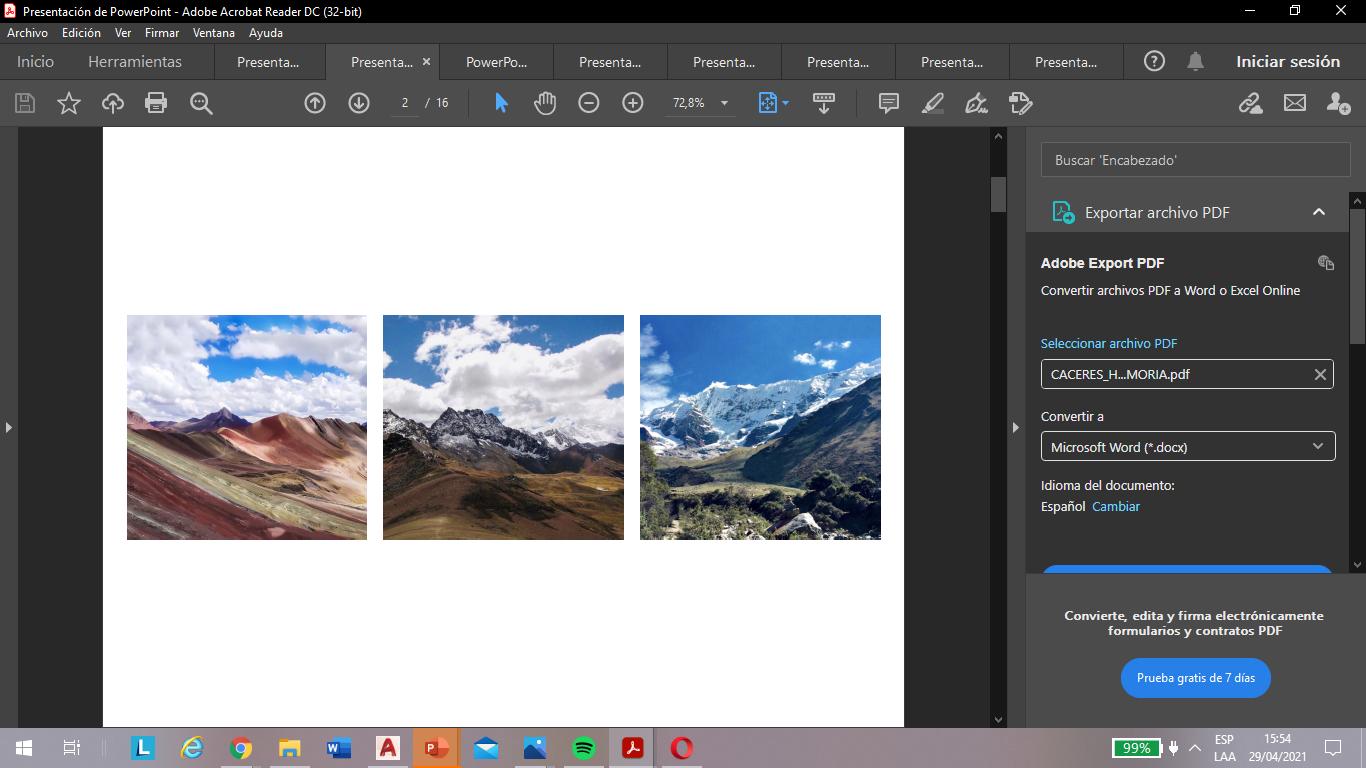
Task: Select the Highlight text pen tool
Action: [x=932, y=103]
